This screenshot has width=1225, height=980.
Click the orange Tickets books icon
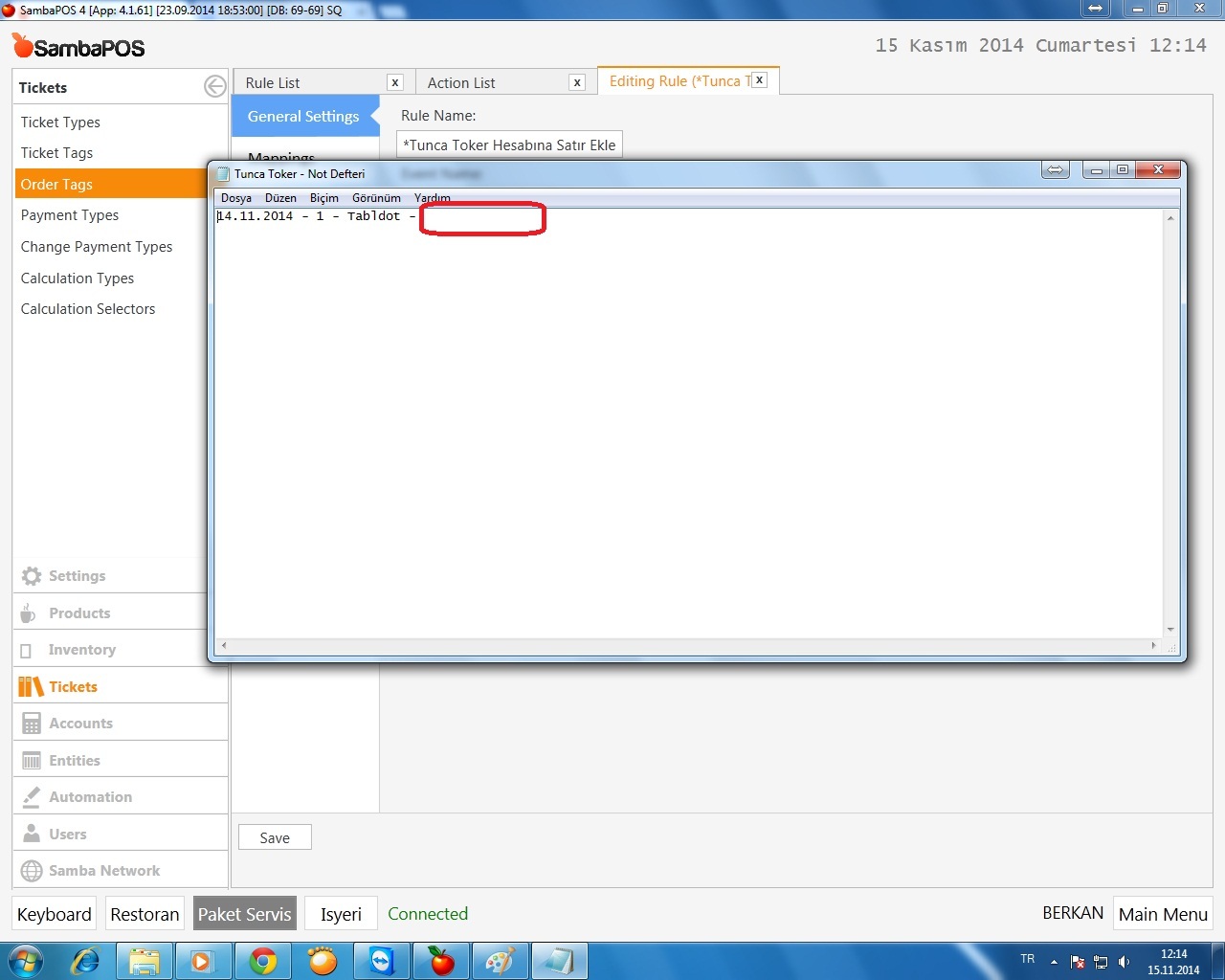[31, 686]
